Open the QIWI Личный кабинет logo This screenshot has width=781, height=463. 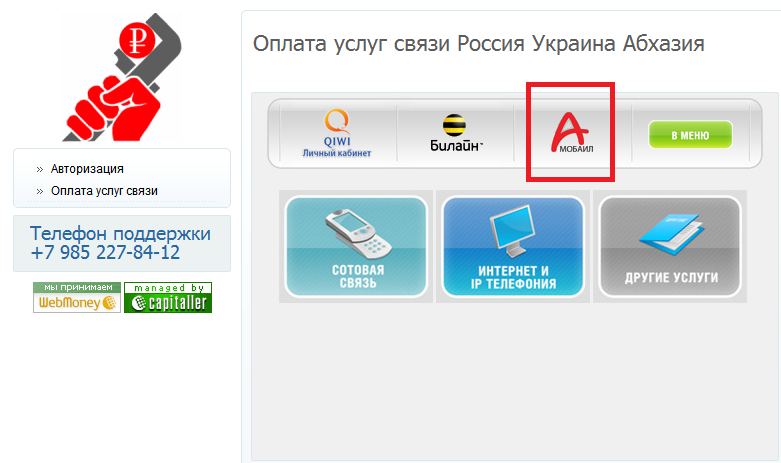[x=337, y=133]
